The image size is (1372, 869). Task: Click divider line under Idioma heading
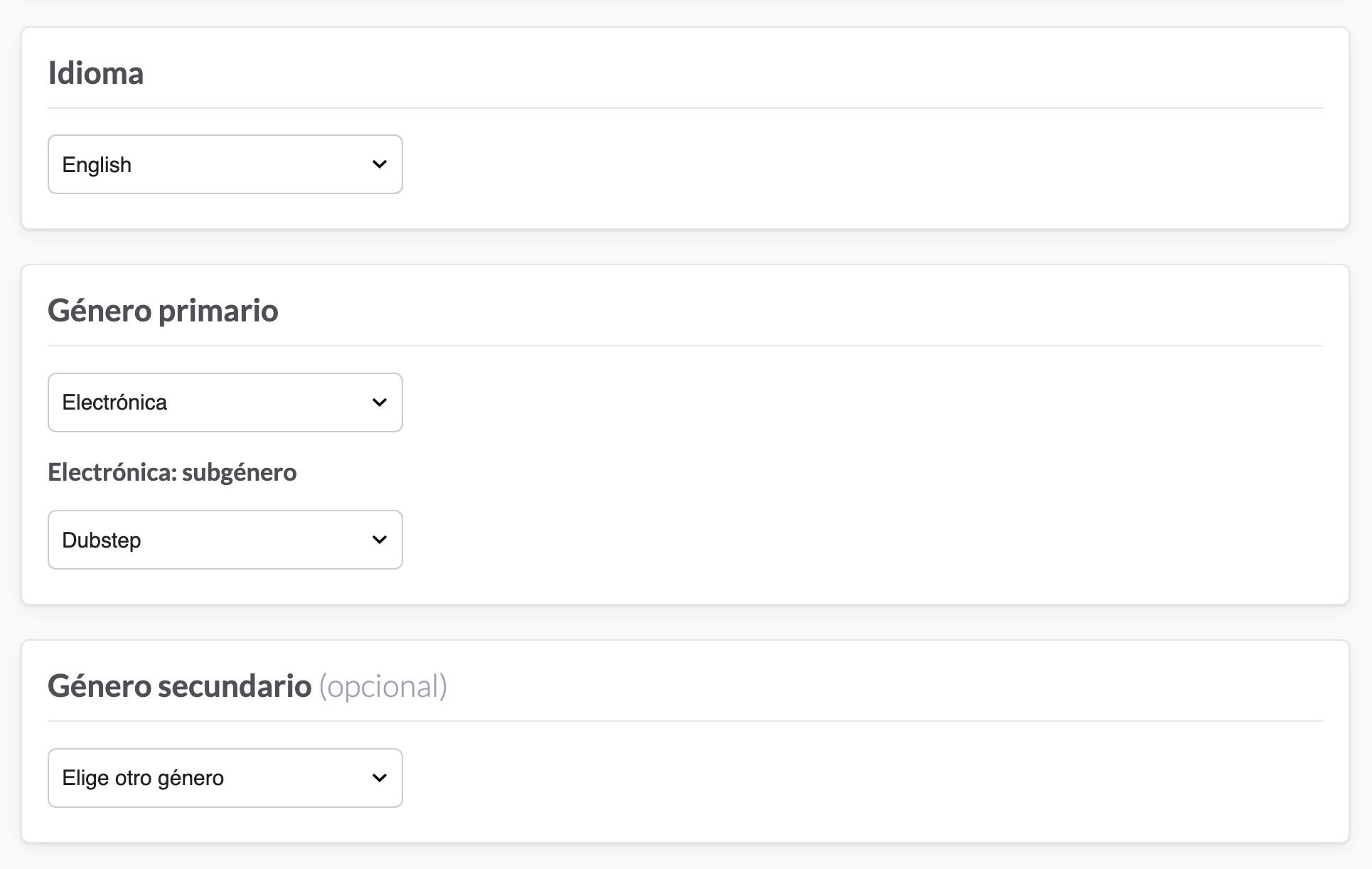(x=685, y=108)
